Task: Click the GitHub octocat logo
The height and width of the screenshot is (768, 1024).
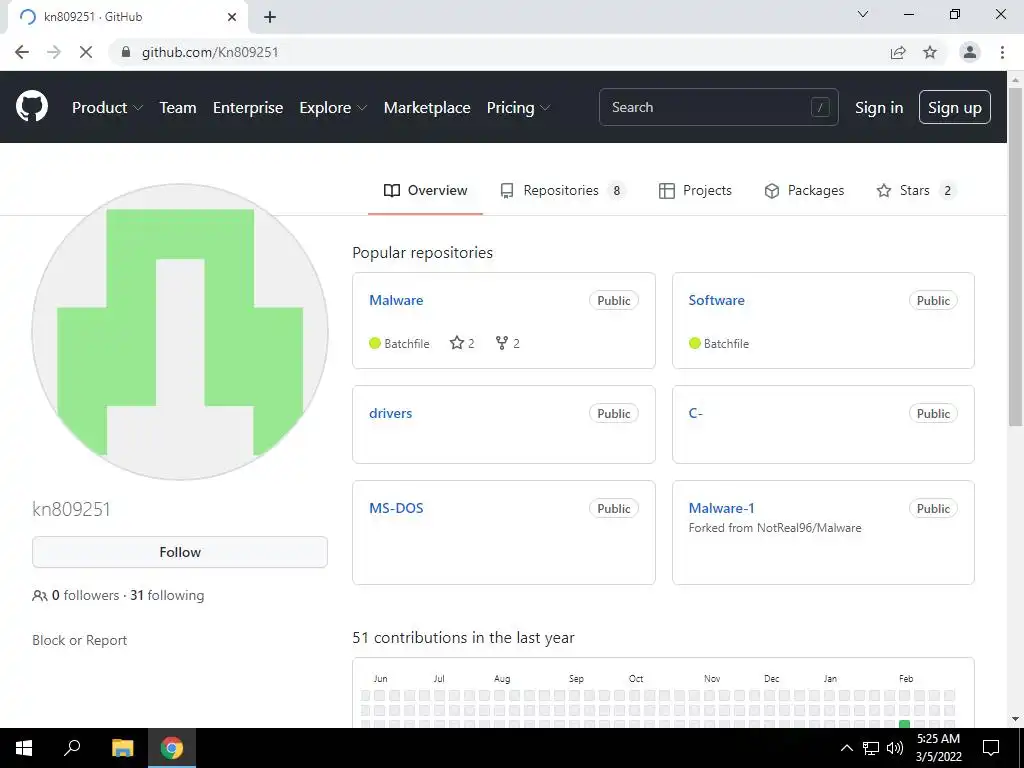Action: 31,107
